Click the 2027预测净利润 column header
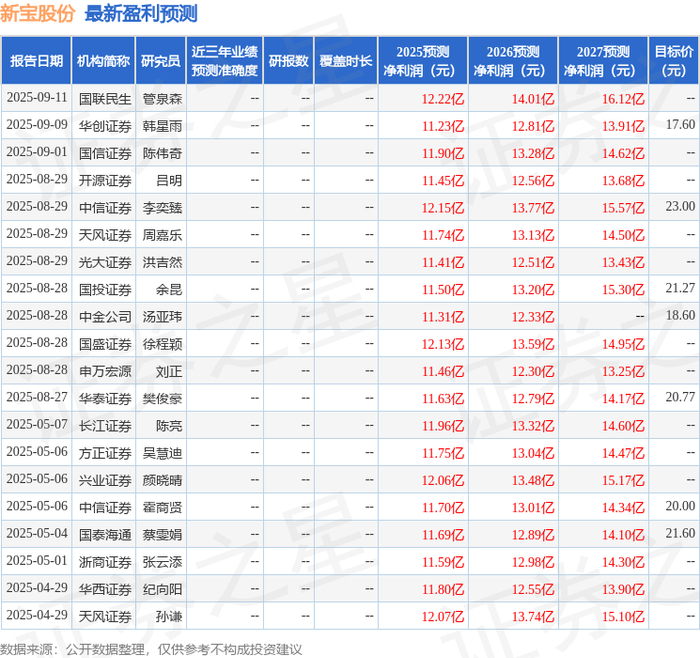Viewport: 700px width, 658px height. point(603,61)
